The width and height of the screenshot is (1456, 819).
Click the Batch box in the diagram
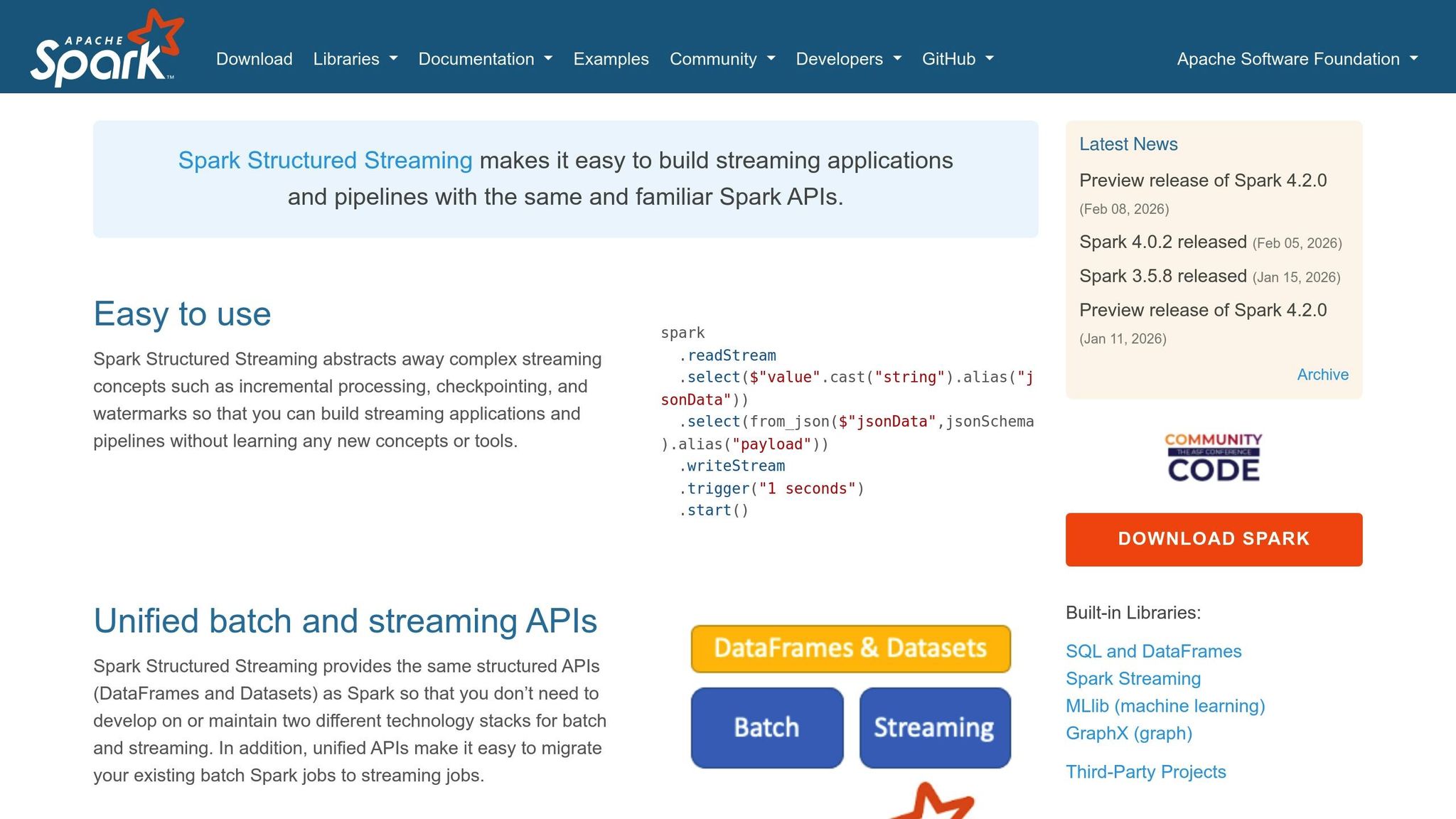pyautogui.click(x=766, y=727)
